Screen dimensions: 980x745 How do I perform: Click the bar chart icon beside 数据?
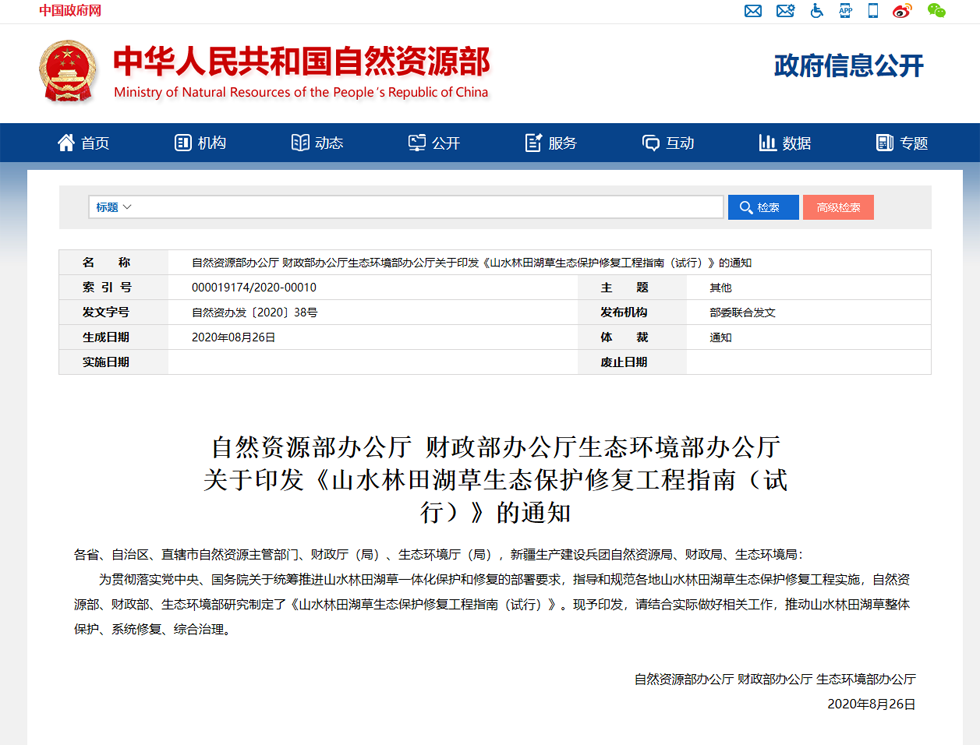click(x=767, y=142)
